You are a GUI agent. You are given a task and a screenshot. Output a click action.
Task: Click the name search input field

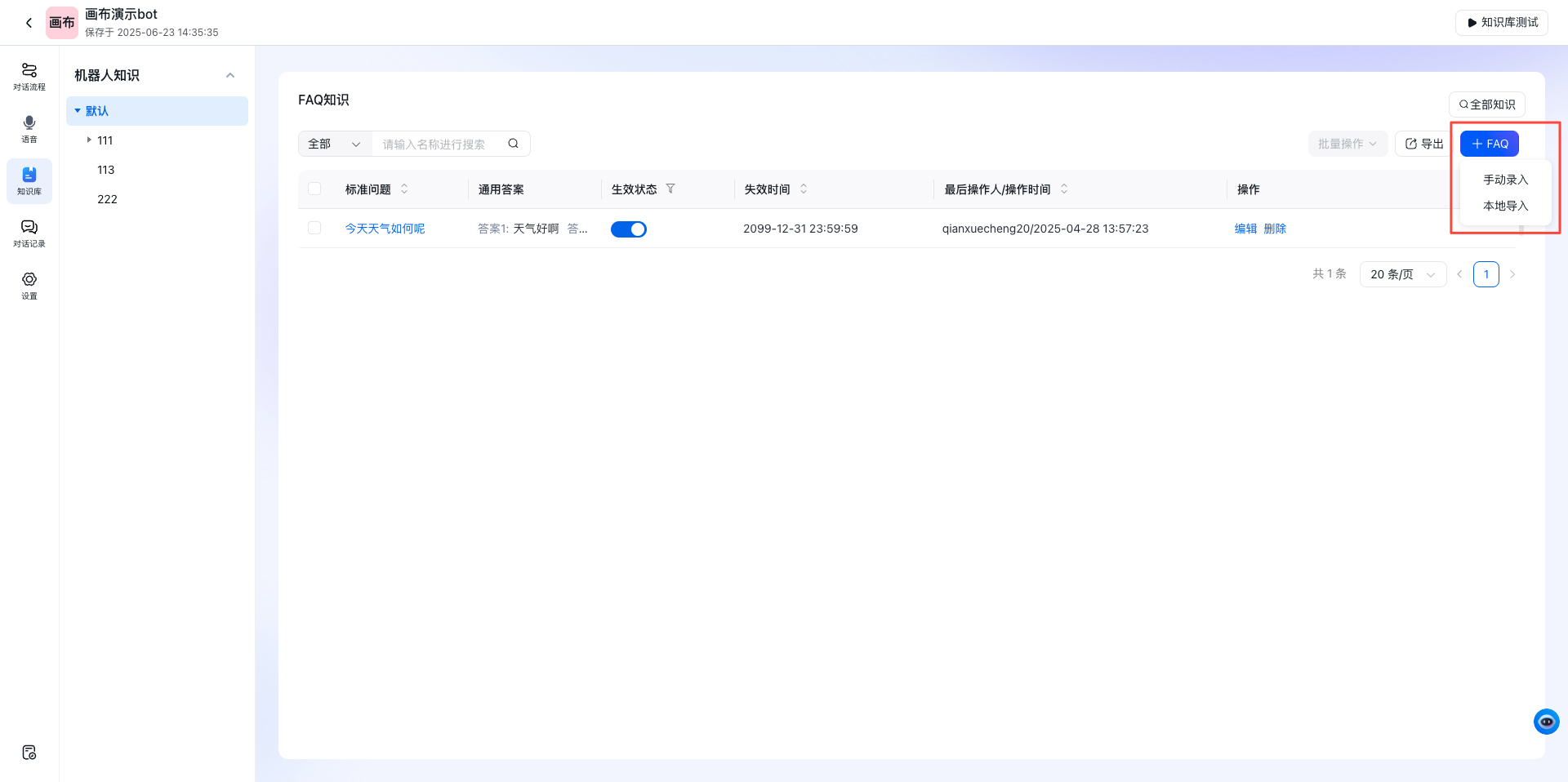point(441,144)
